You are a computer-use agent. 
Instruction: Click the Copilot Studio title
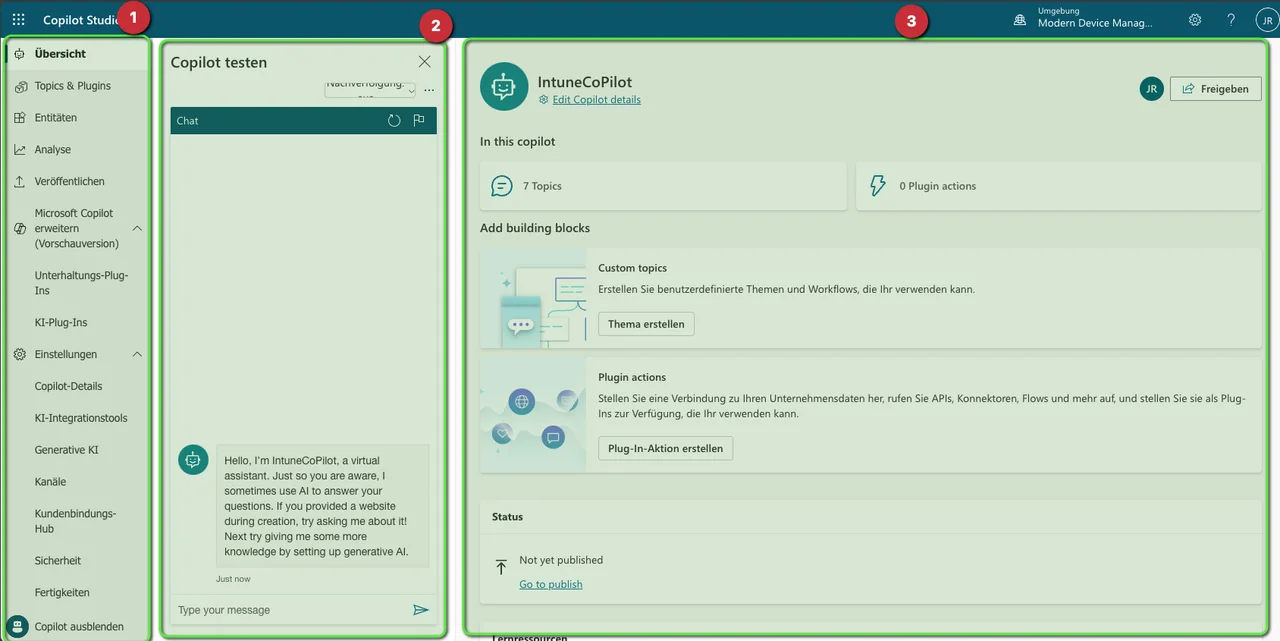click(x=80, y=20)
